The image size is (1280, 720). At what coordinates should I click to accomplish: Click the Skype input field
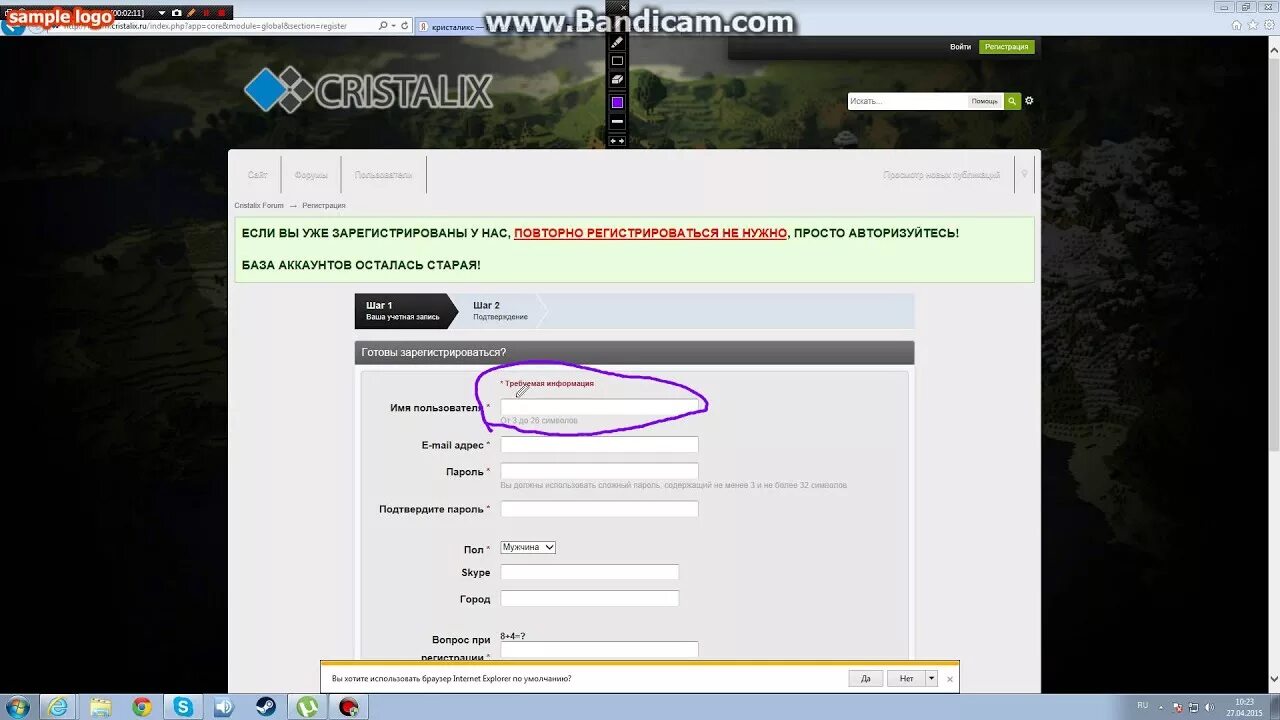tap(589, 572)
